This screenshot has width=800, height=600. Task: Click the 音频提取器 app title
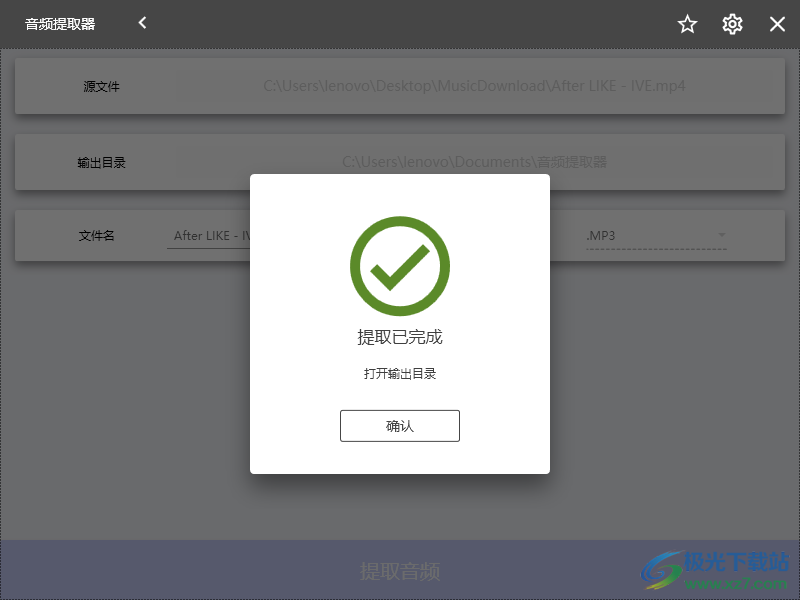click(60, 24)
